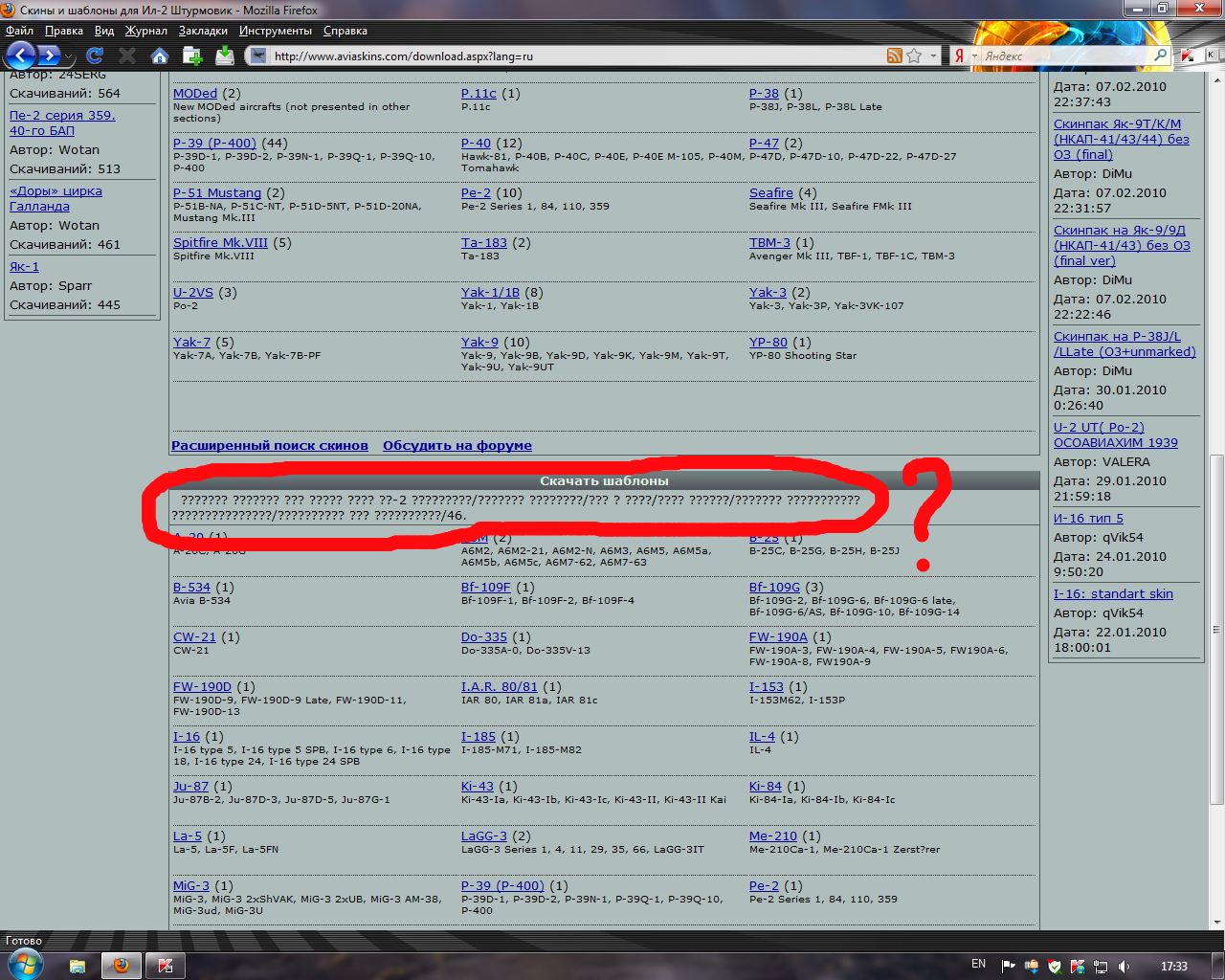Open the И-16 тип 5 news link
1225x980 pixels.
tap(1088, 519)
